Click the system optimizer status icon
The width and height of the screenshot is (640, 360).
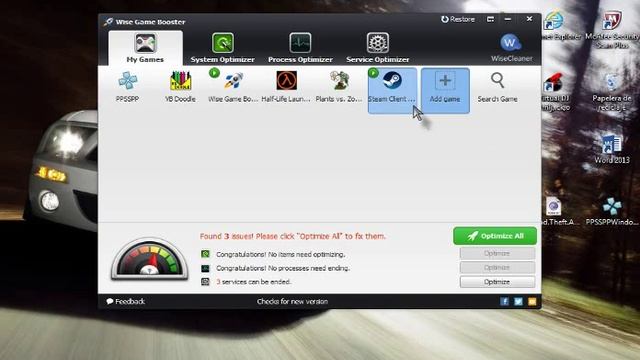[x=205, y=254]
